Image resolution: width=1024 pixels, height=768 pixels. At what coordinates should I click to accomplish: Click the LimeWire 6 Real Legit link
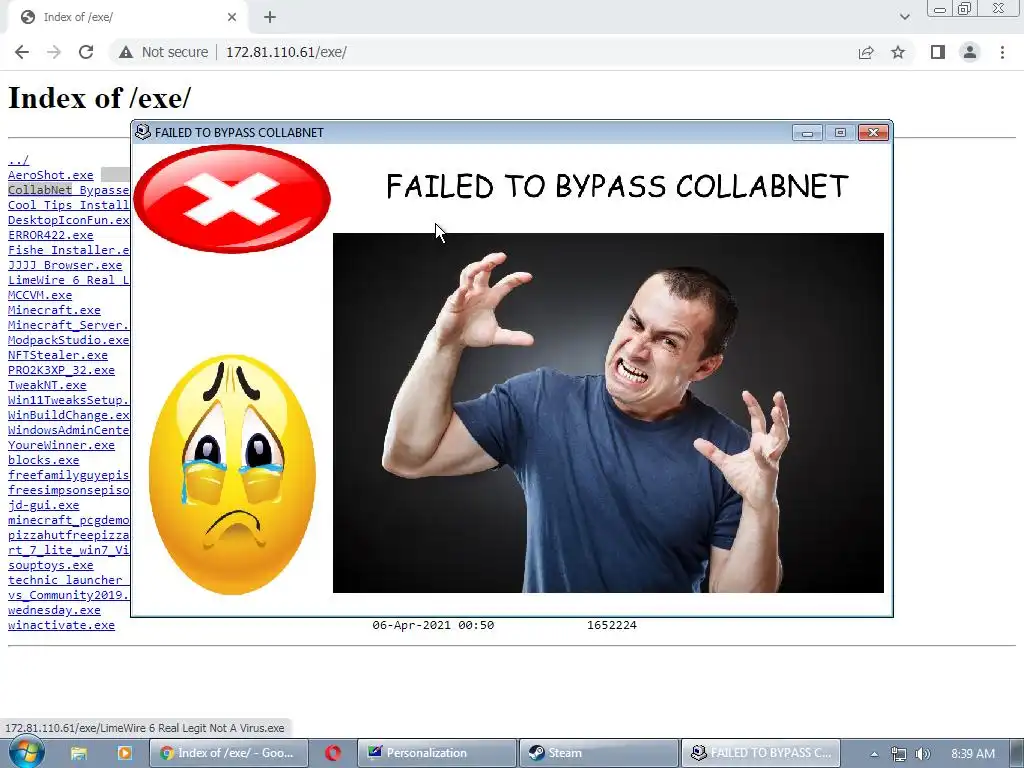pyautogui.click(x=69, y=280)
